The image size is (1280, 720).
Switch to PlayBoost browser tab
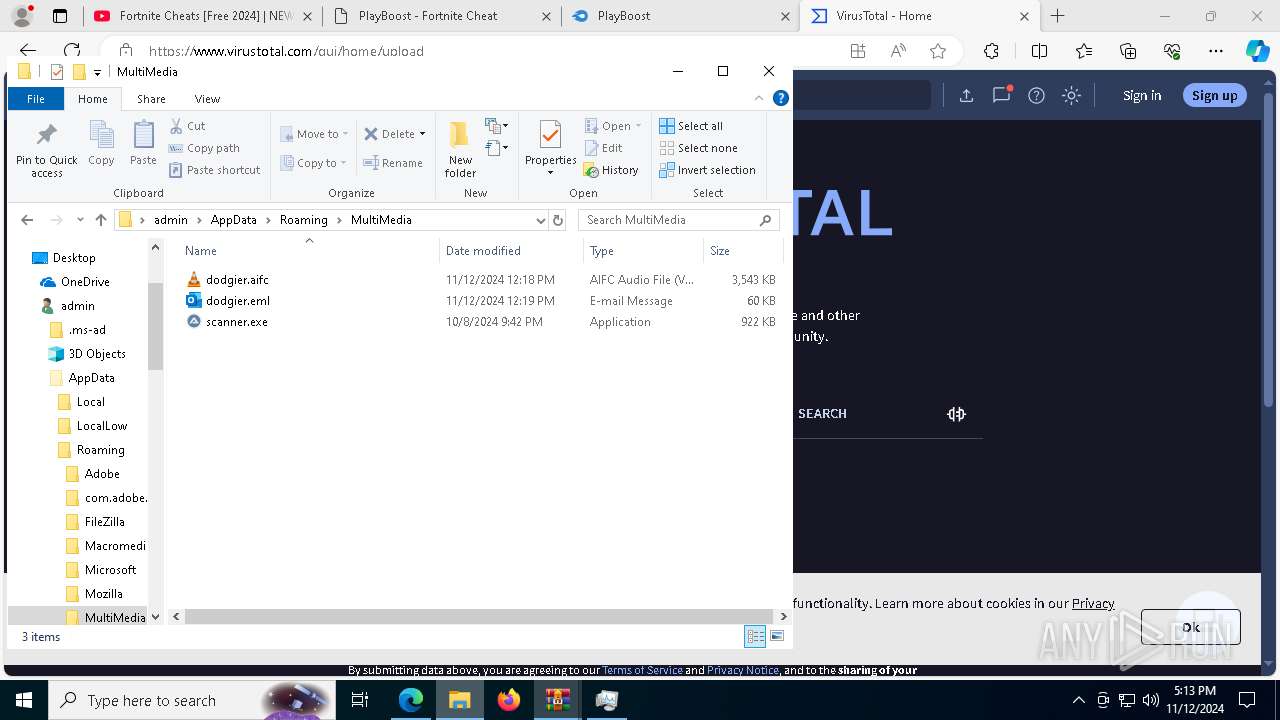pyautogui.click(x=680, y=16)
